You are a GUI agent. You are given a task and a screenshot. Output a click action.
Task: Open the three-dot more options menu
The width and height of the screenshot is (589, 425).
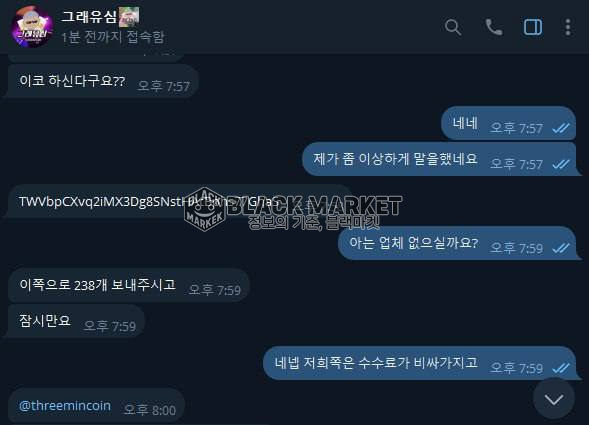[x=568, y=27]
